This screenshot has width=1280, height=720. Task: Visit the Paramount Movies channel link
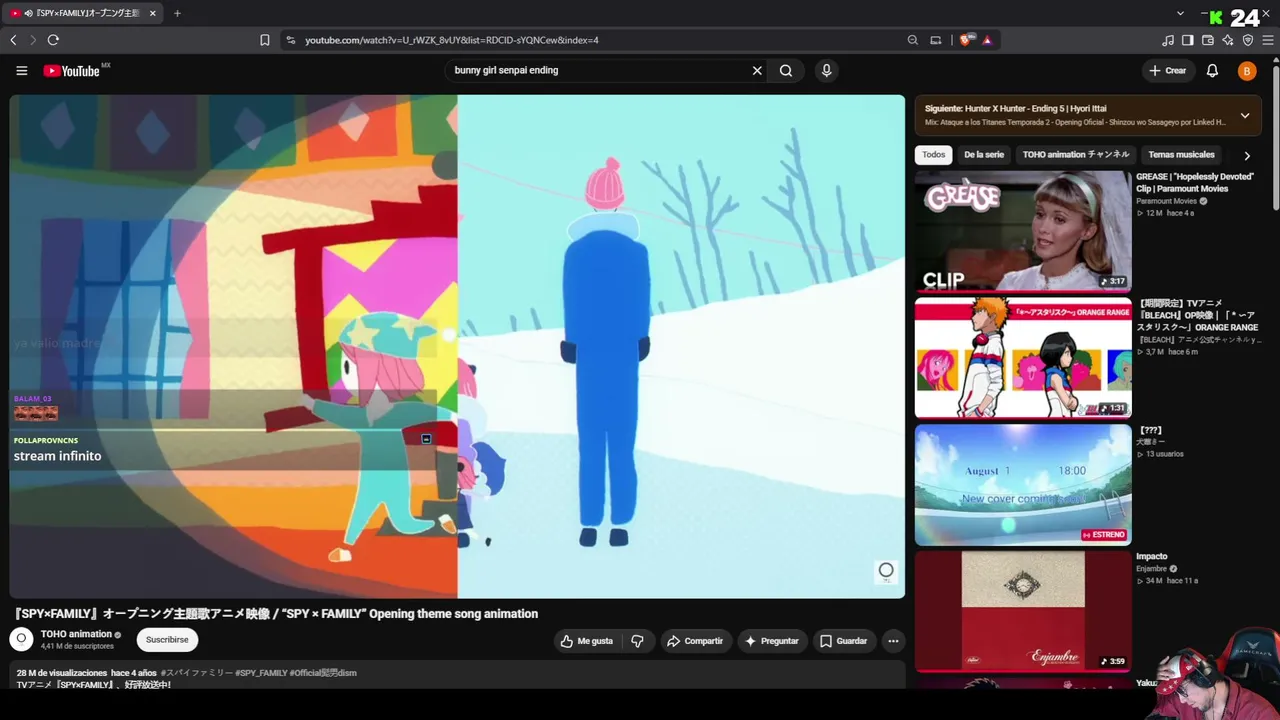pos(1166,201)
